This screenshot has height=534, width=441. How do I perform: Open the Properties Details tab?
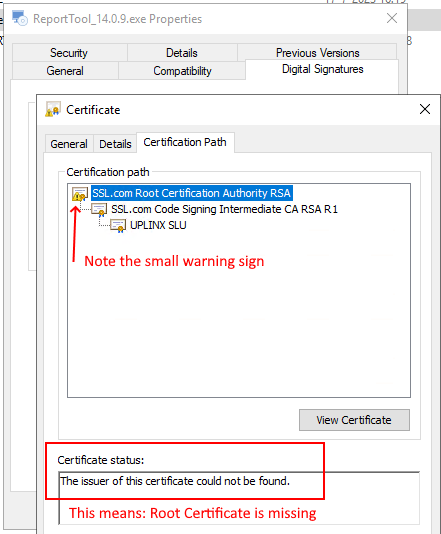click(182, 53)
